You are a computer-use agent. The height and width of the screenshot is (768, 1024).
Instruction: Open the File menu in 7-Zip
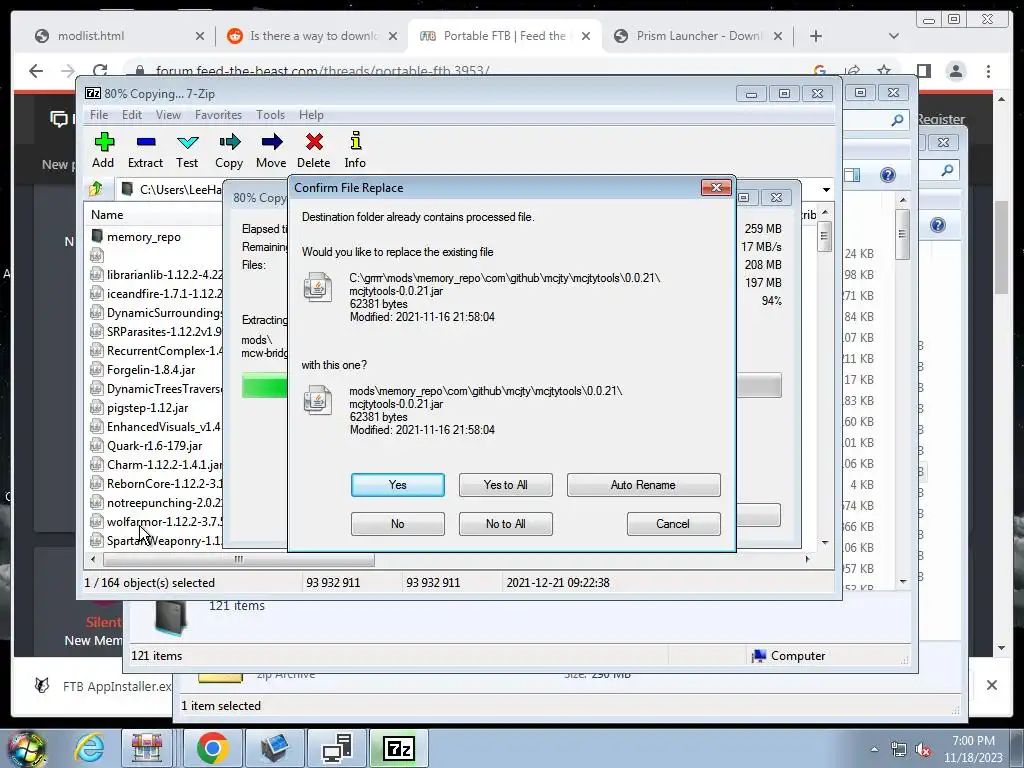99,115
